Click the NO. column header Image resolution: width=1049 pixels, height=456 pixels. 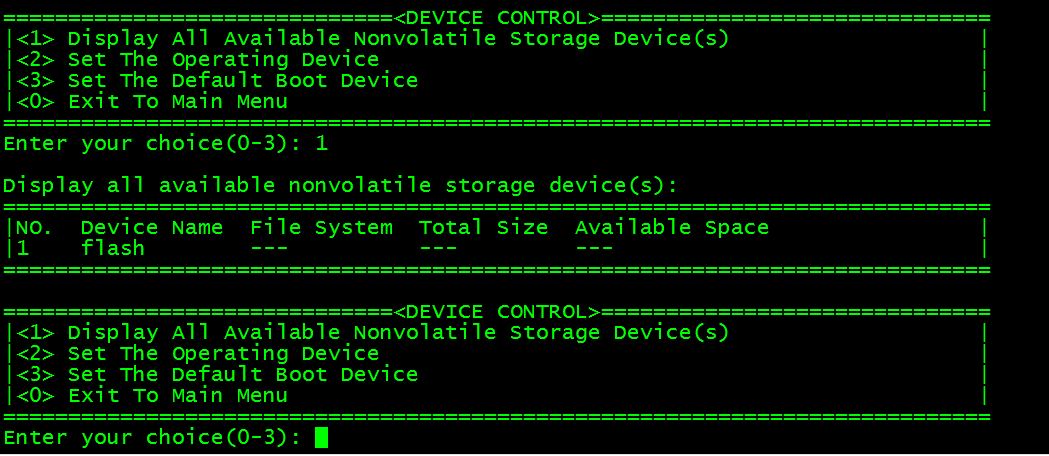coord(35,228)
